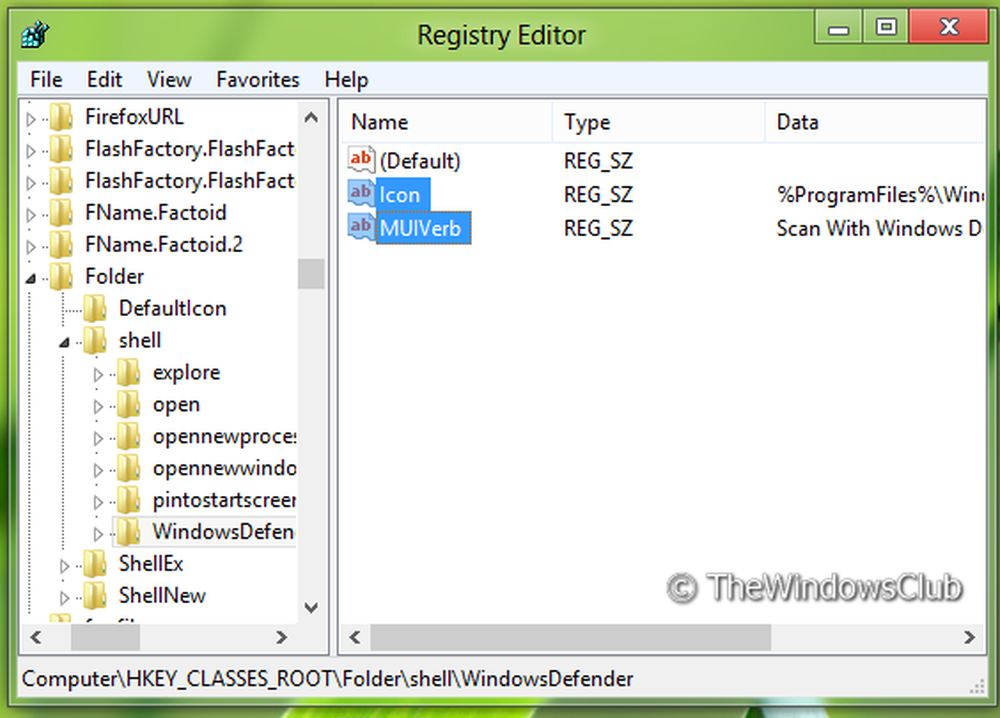1000x718 pixels.
Task: Select the open subkey under shell
Action: coord(176,404)
